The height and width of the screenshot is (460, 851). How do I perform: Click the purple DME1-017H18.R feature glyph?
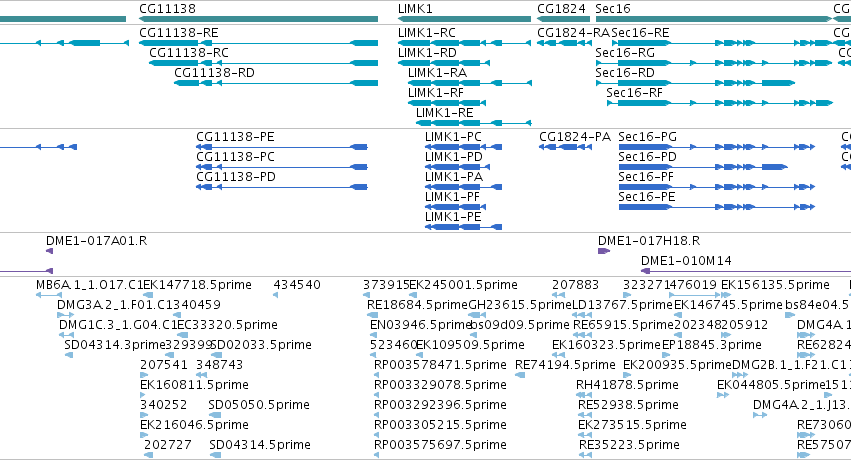tap(604, 251)
